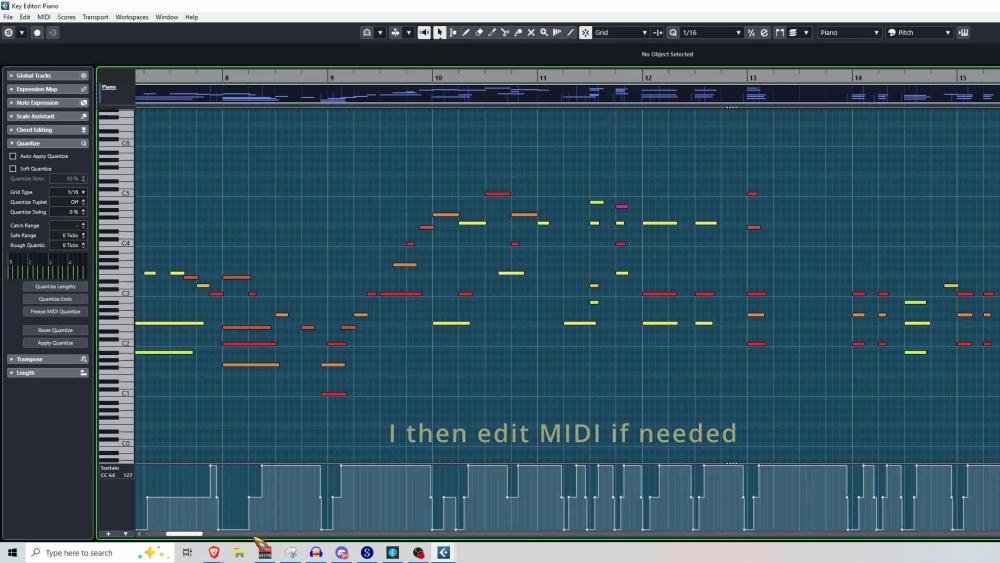Click the step input keyboard icon
The height and width of the screenshot is (563, 1000).
click(964, 33)
